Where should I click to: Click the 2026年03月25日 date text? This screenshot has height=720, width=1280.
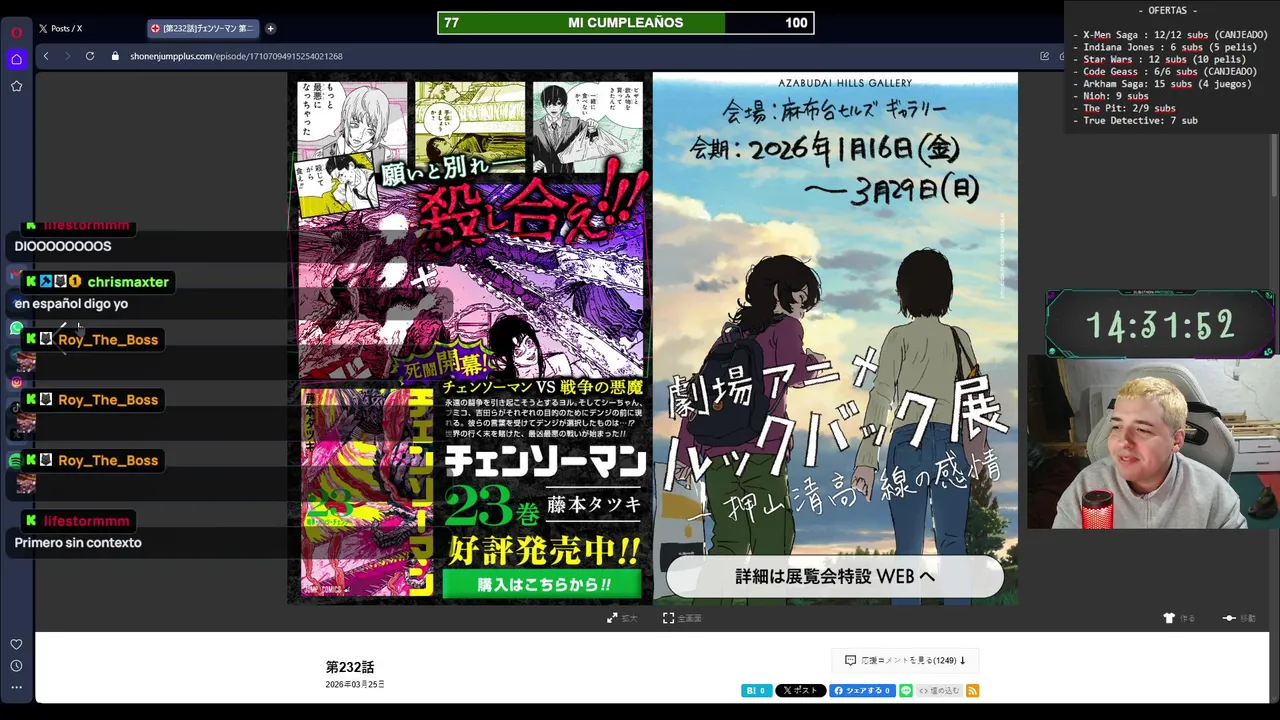click(x=355, y=685)
